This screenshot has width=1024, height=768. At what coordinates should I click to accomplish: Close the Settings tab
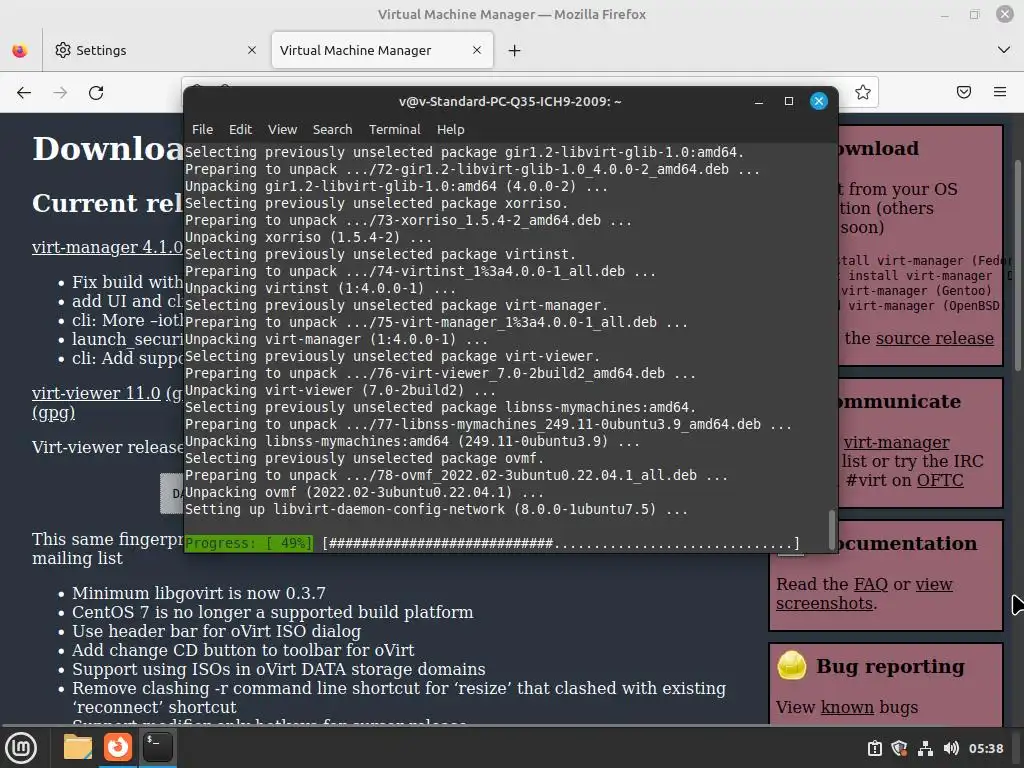coord(252,50)
